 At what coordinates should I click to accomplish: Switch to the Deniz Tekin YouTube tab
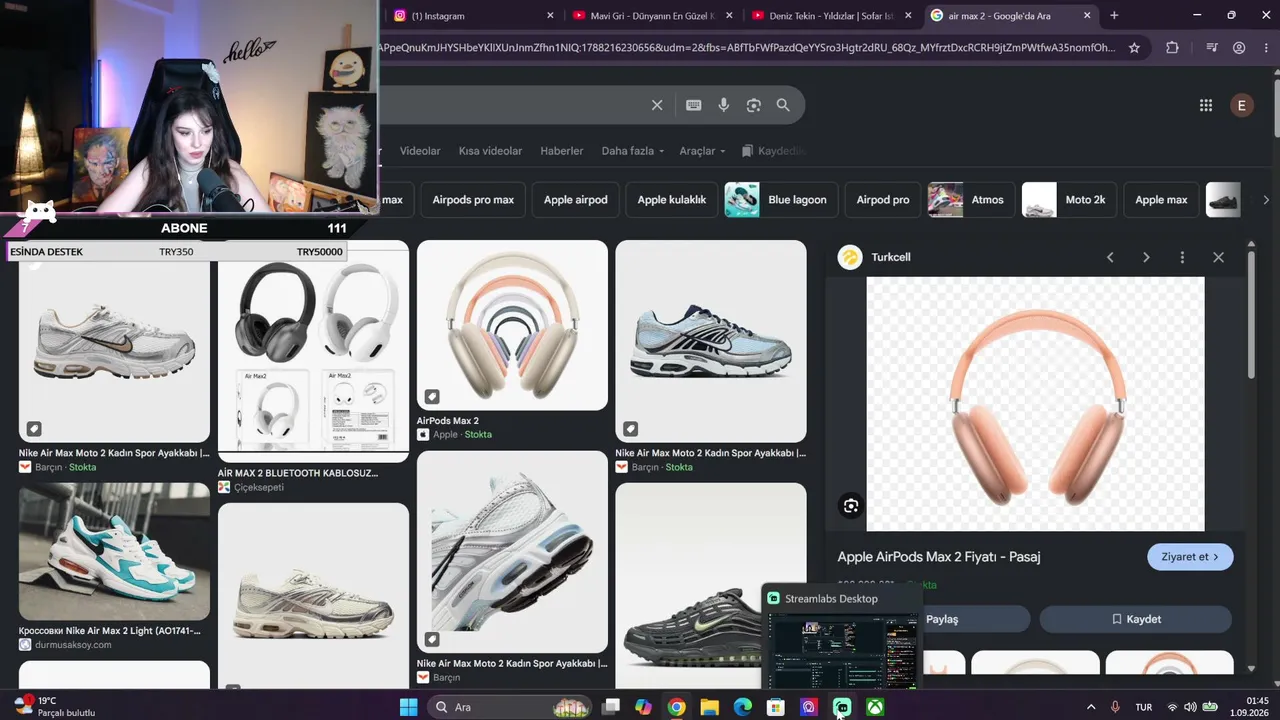831,15
